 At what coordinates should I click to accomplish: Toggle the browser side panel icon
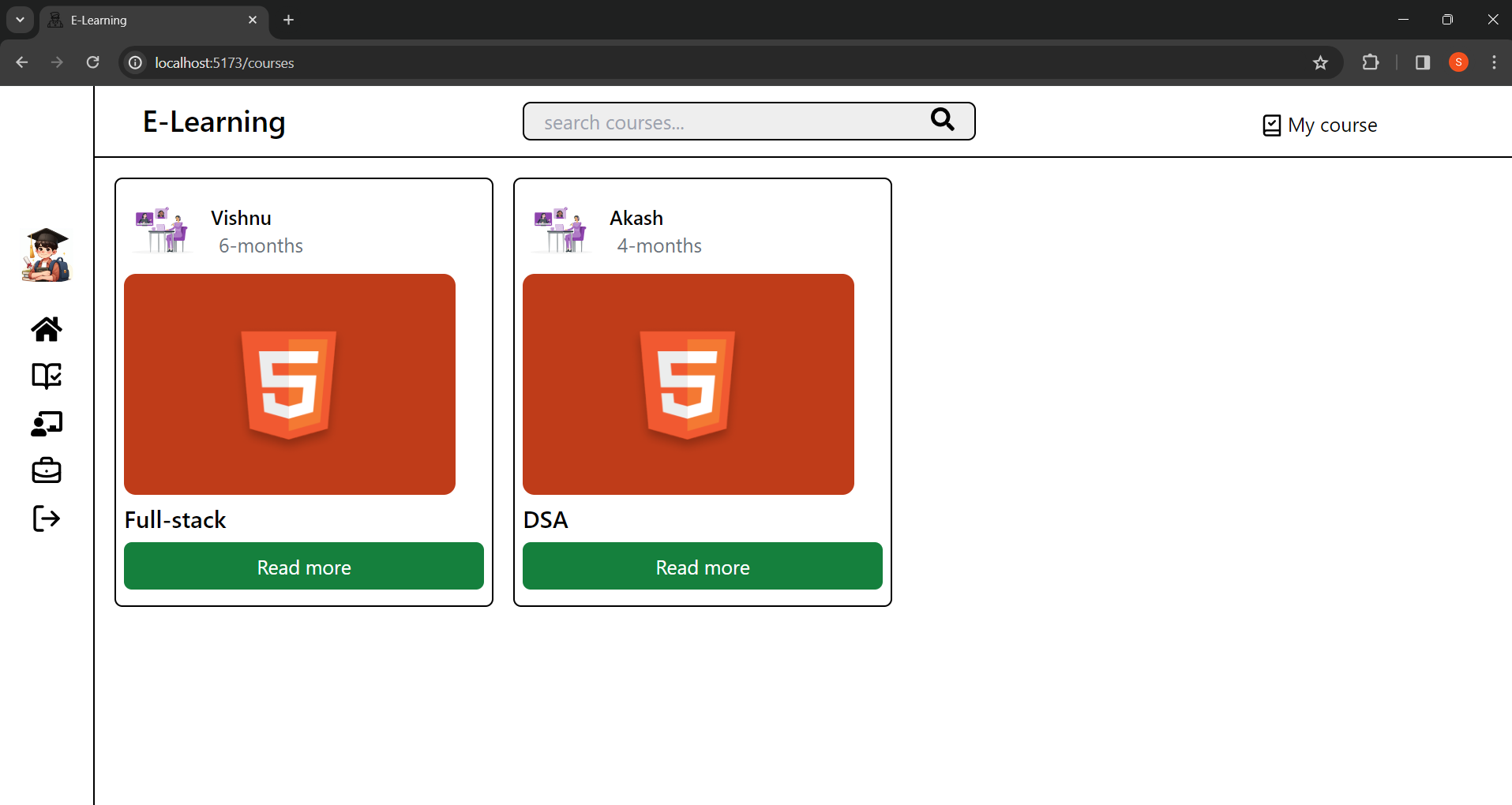[x=1423, y=62]
